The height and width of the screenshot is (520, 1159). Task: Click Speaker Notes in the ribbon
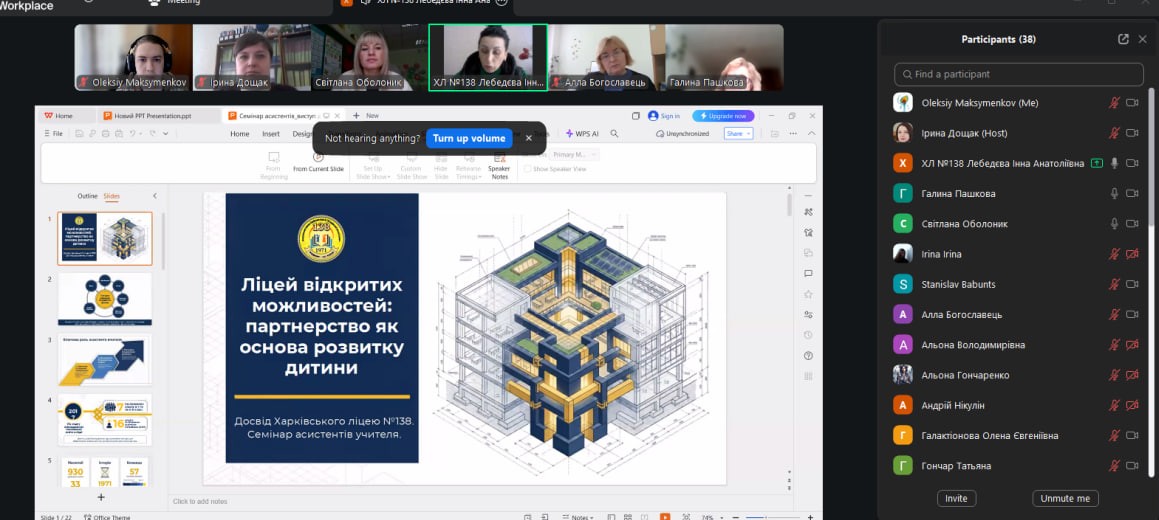click(499, 166)
